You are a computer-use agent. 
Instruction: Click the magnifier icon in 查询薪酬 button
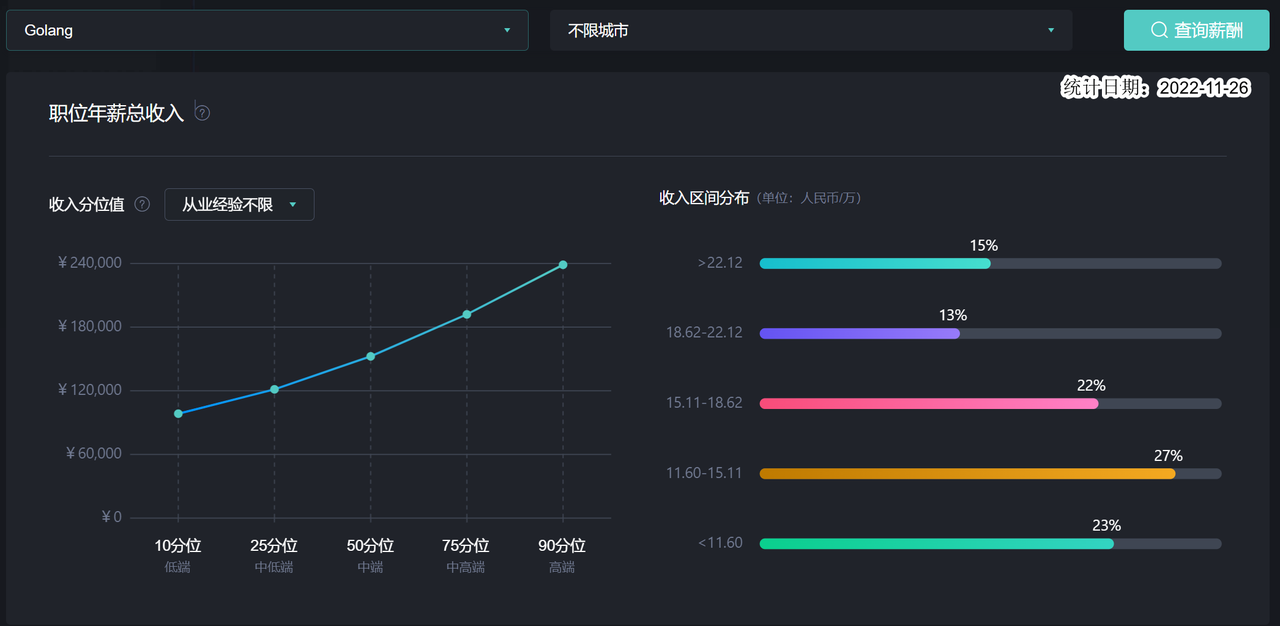pos(1159,30)
